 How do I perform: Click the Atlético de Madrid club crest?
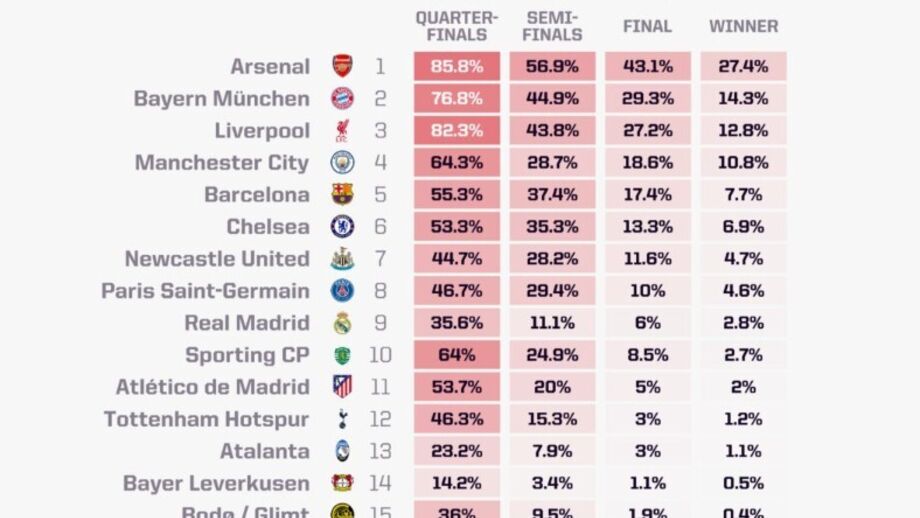pos(342,387)
